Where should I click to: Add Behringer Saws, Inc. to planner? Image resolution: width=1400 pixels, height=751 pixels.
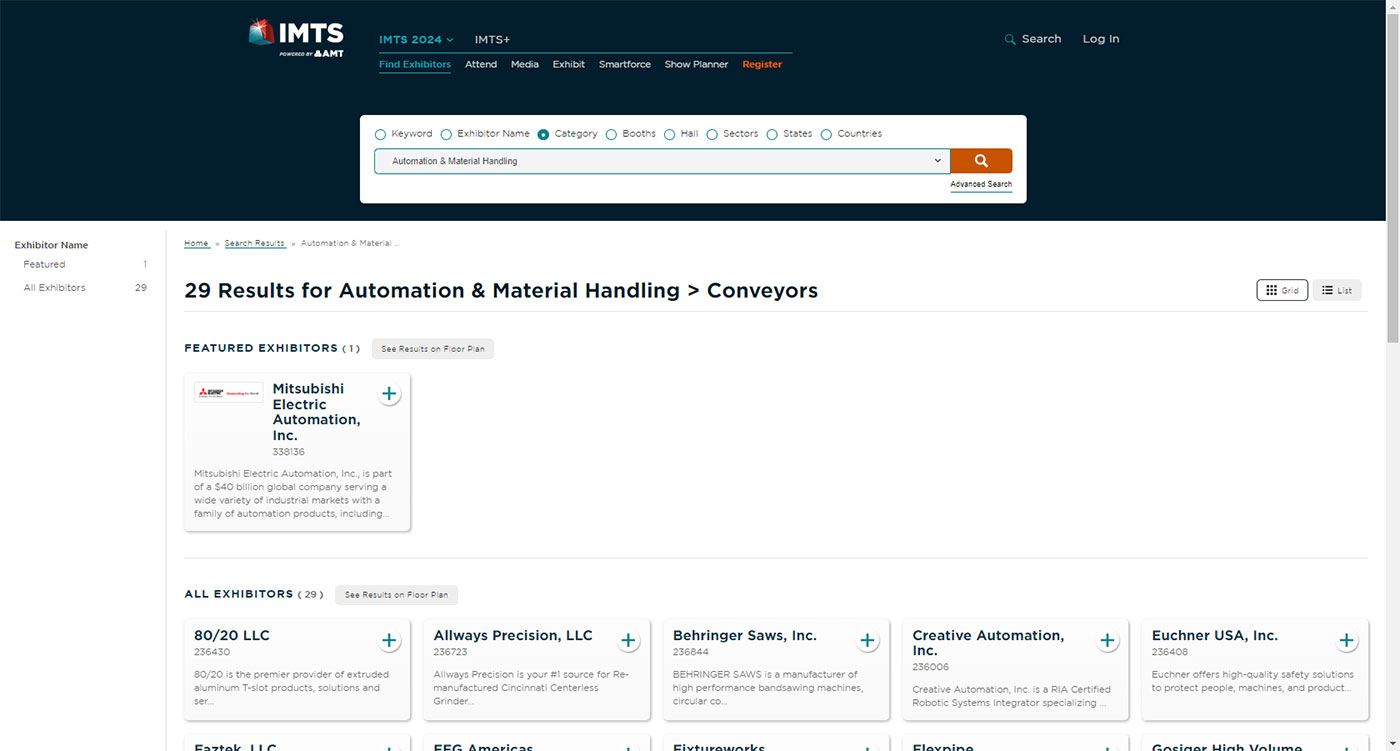[x=867, y=641]
